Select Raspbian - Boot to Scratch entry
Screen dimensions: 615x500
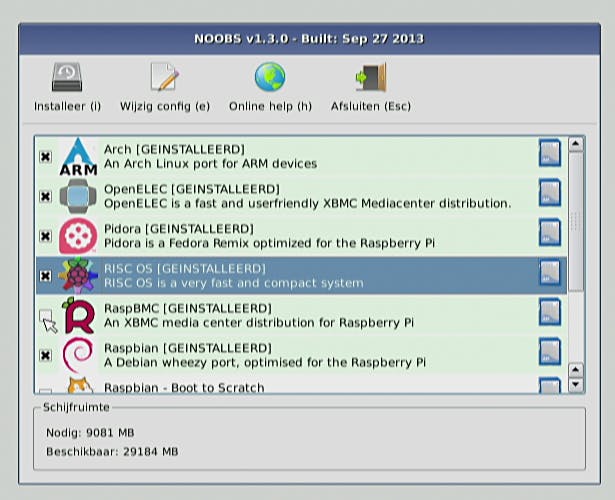coord(301,384)
